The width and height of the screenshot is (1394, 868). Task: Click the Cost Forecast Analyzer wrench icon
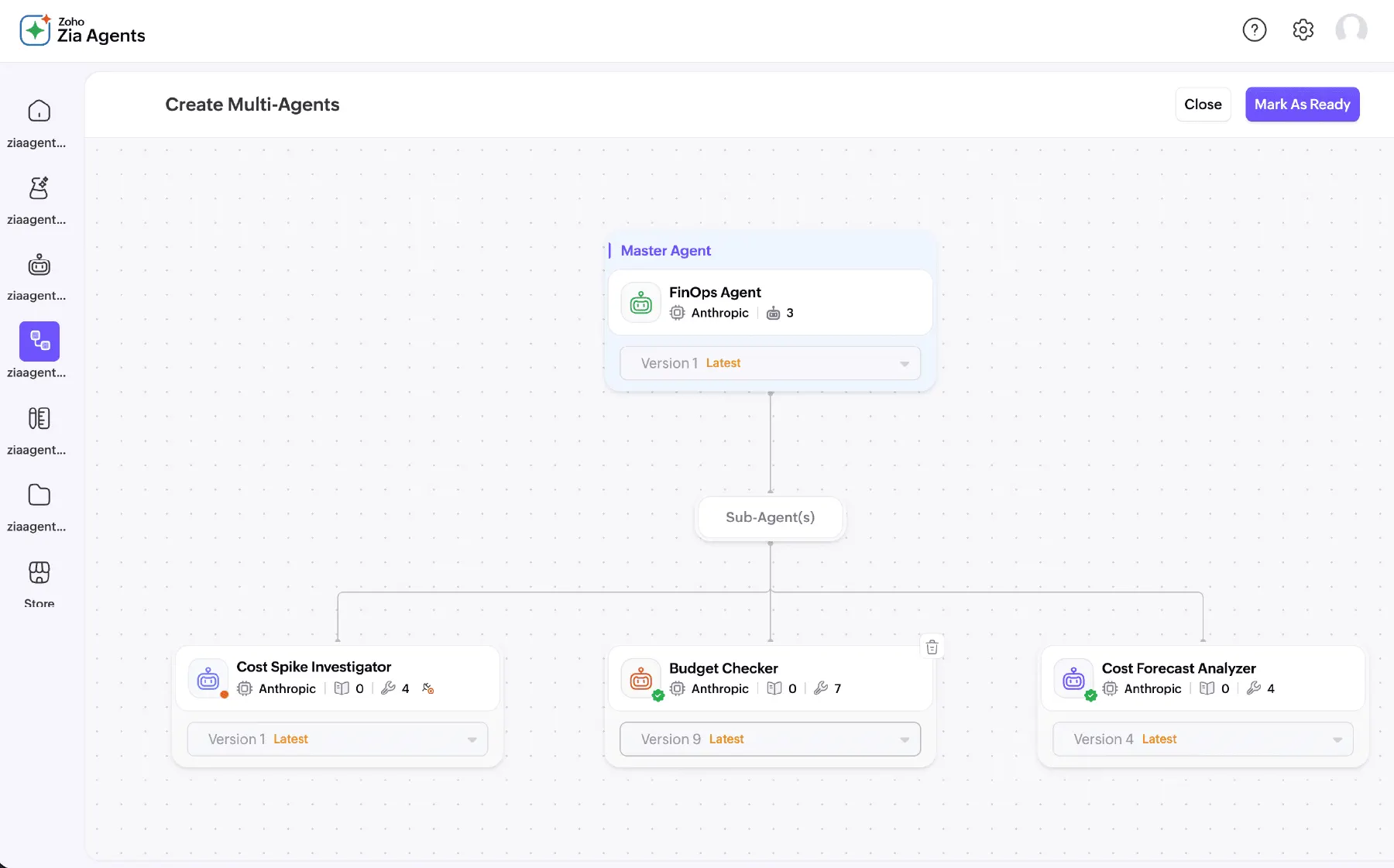tap(1254, 688)
